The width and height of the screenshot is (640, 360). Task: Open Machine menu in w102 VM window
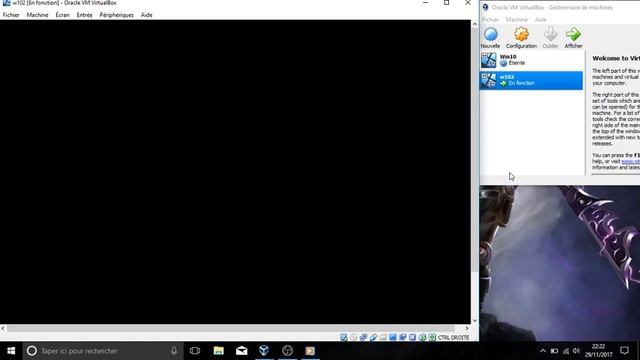tap(37, 15)
